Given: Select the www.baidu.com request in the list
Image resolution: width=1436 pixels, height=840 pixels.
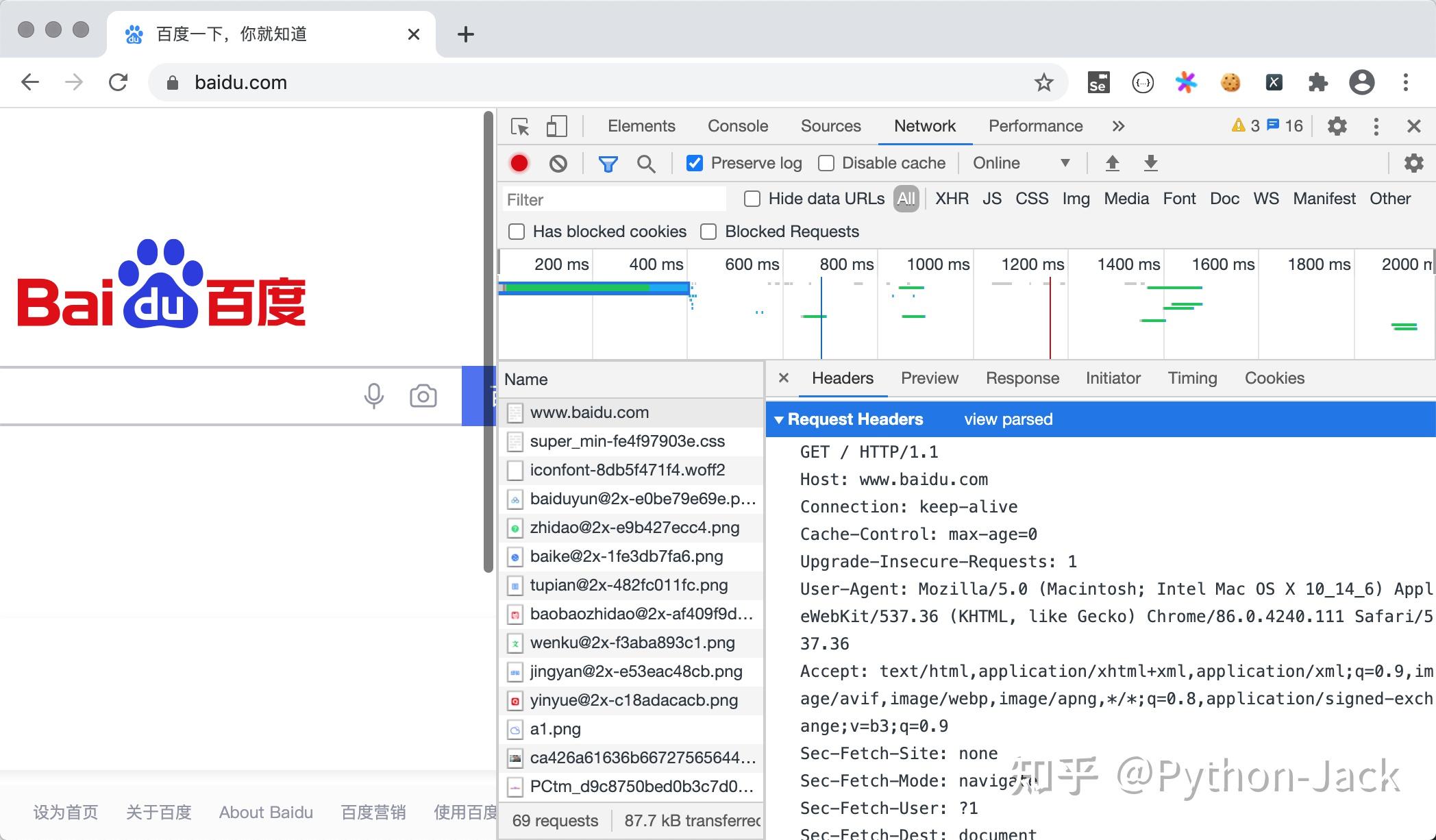Looking at the screenshot, I should pos(589,412).
